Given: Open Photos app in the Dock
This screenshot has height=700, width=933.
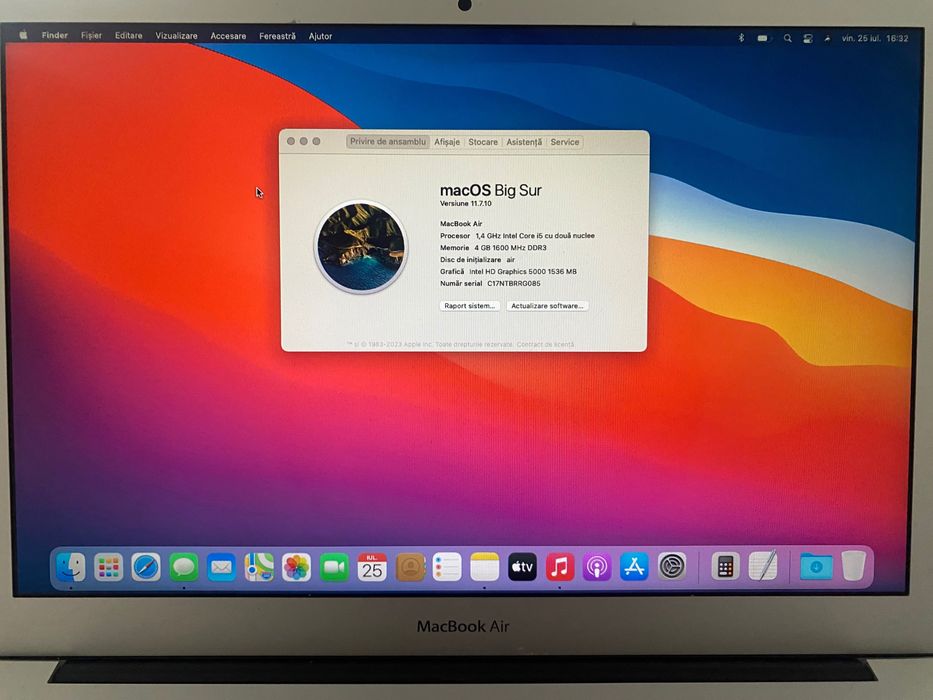Looking at the screenshot, I should 296,567.
